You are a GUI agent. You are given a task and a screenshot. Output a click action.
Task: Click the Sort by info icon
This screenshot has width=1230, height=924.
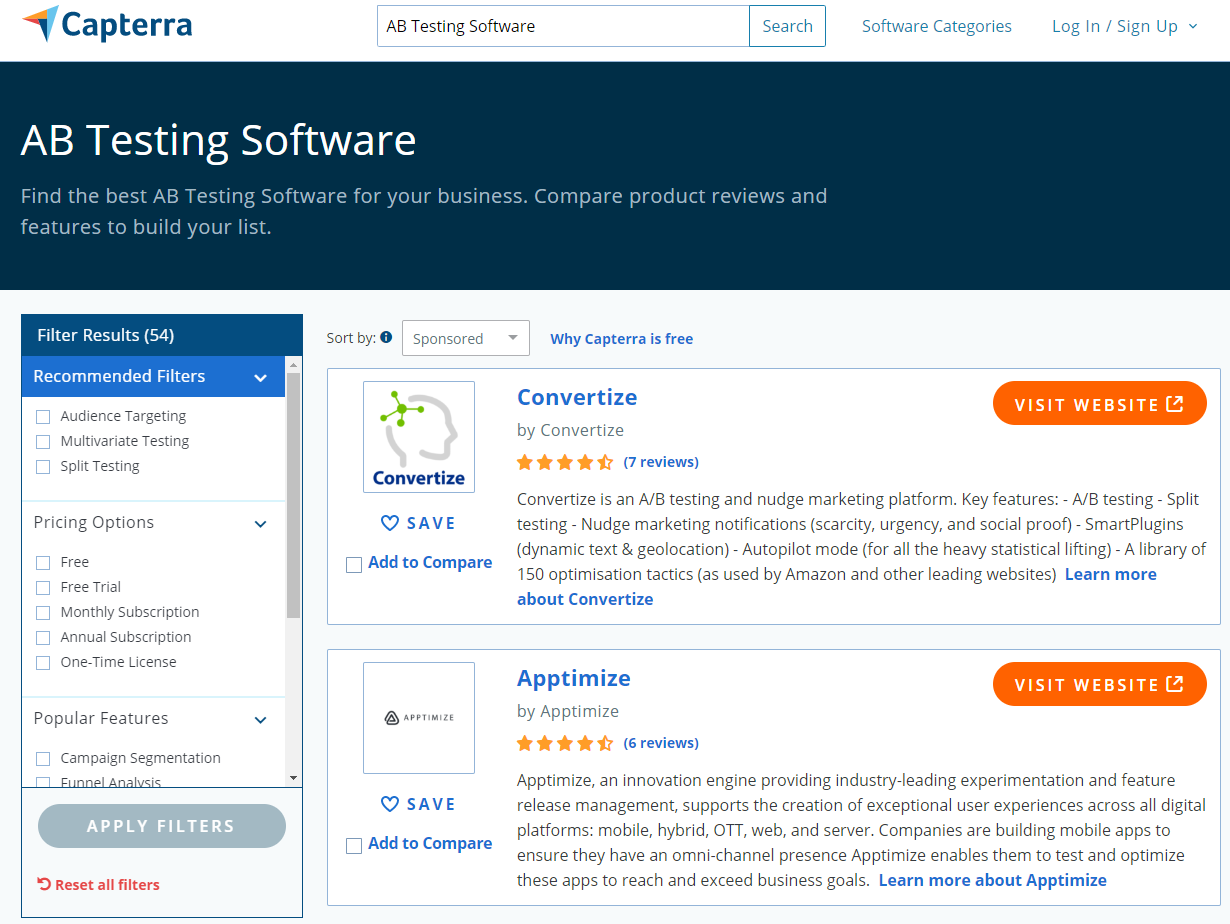coord(386,338)
